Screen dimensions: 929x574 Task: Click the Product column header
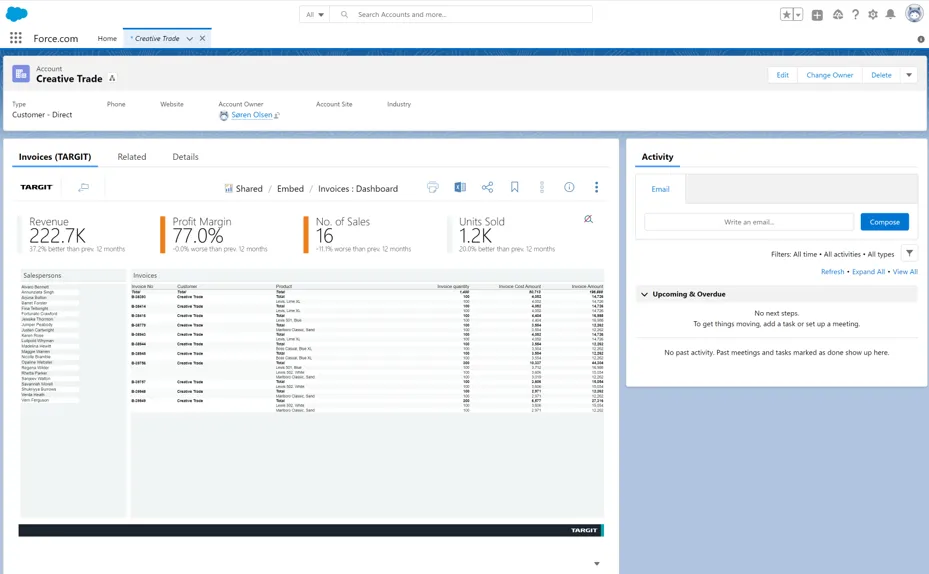click(284, 287)
